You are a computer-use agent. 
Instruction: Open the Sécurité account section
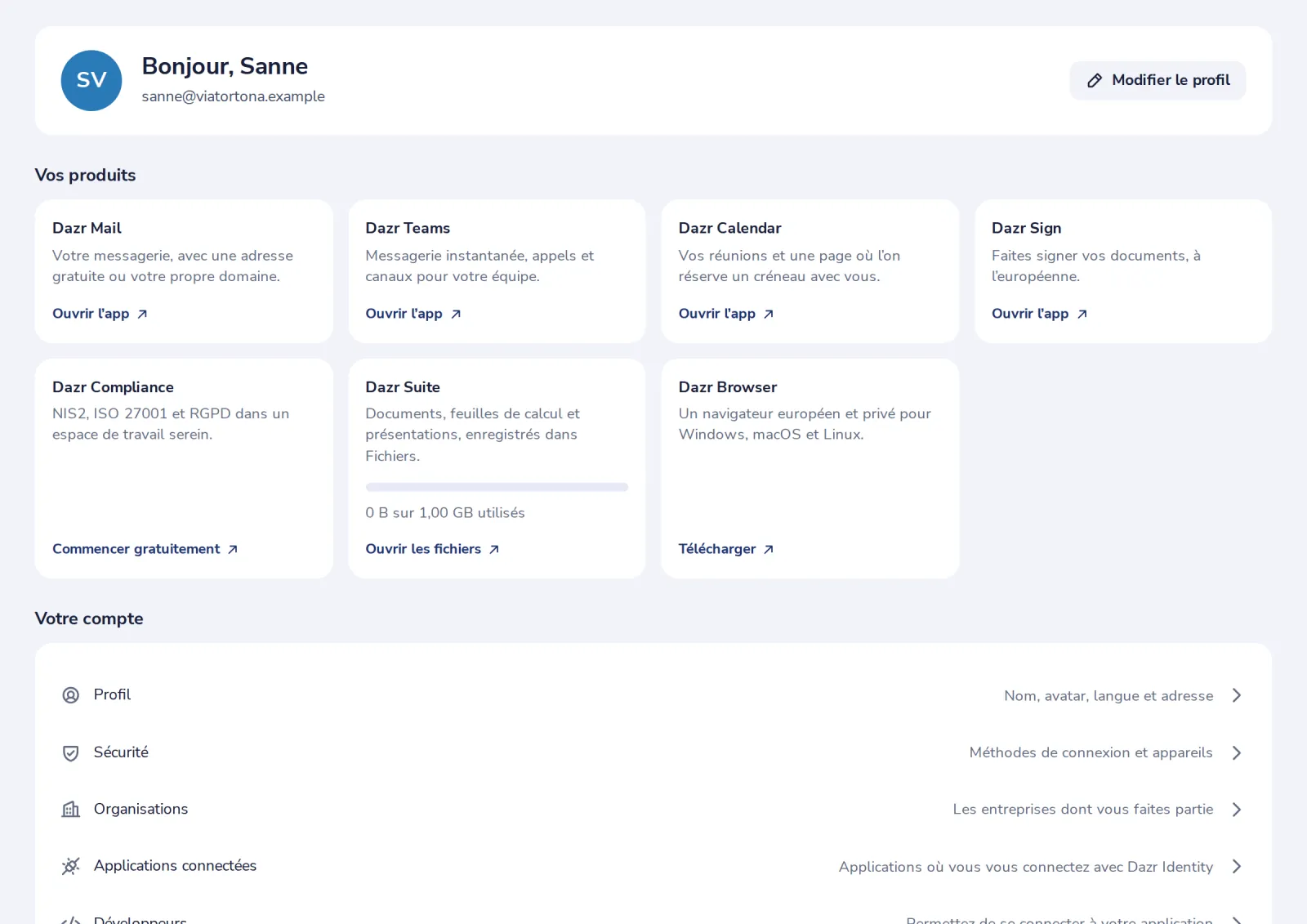653,752
